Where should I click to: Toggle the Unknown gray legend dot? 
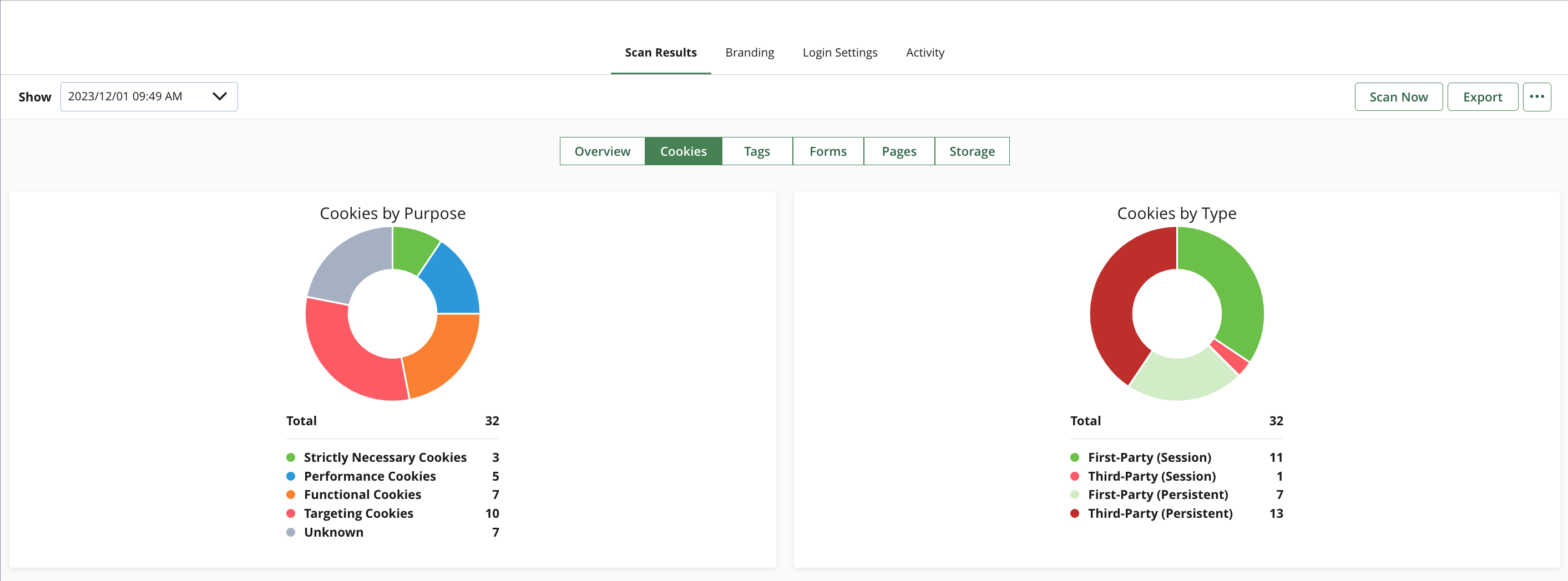pos(291,532)
